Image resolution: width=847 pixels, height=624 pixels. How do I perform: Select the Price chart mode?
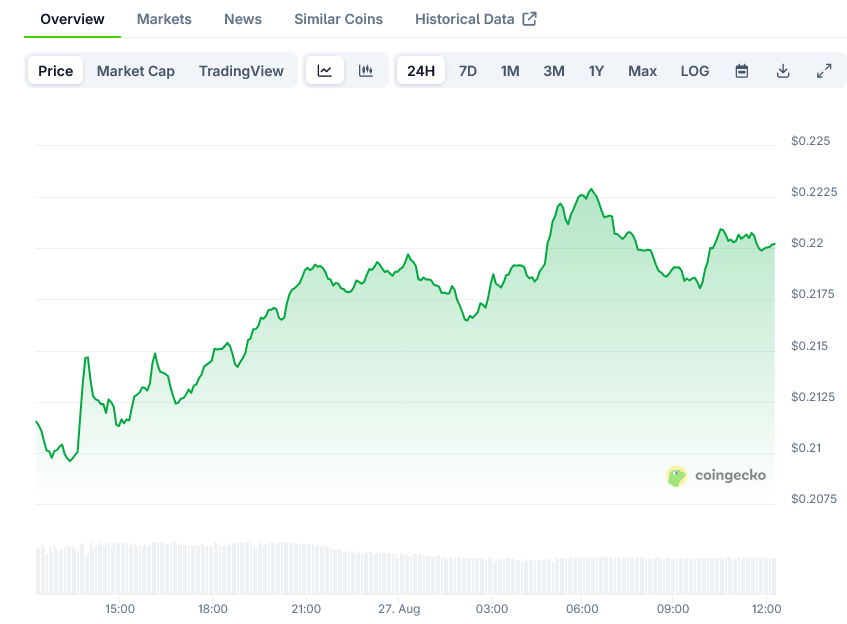click(x=56, y=71)
